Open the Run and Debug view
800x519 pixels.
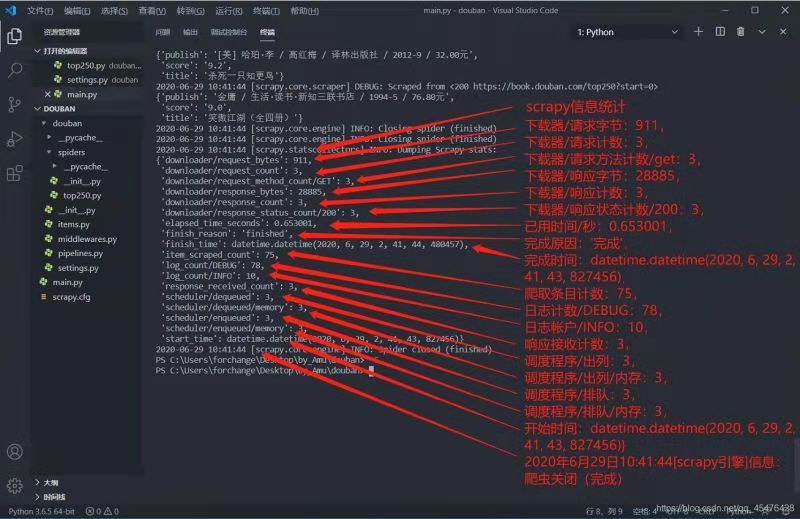[15, 139]
